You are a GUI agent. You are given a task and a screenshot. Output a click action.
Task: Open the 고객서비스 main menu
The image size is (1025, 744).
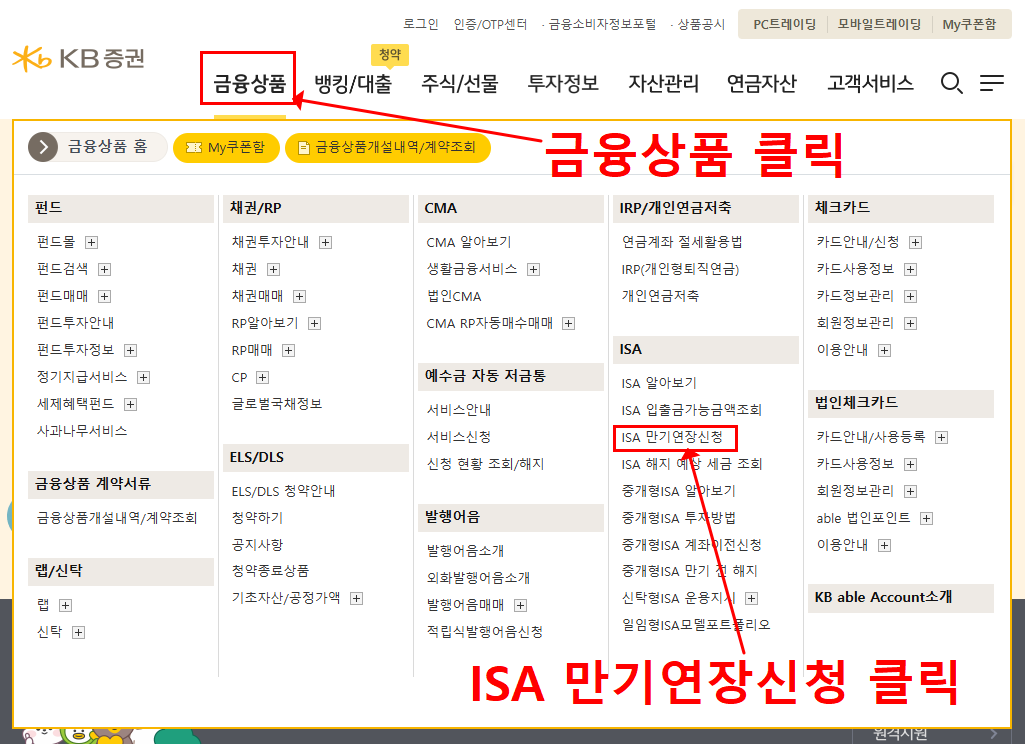pyautogui.click(x=870, y=83)
